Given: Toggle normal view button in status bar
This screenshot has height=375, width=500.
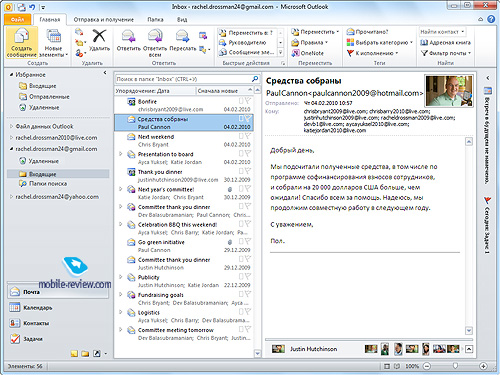Looking at the screenshot, I should [x=387, y=366].
